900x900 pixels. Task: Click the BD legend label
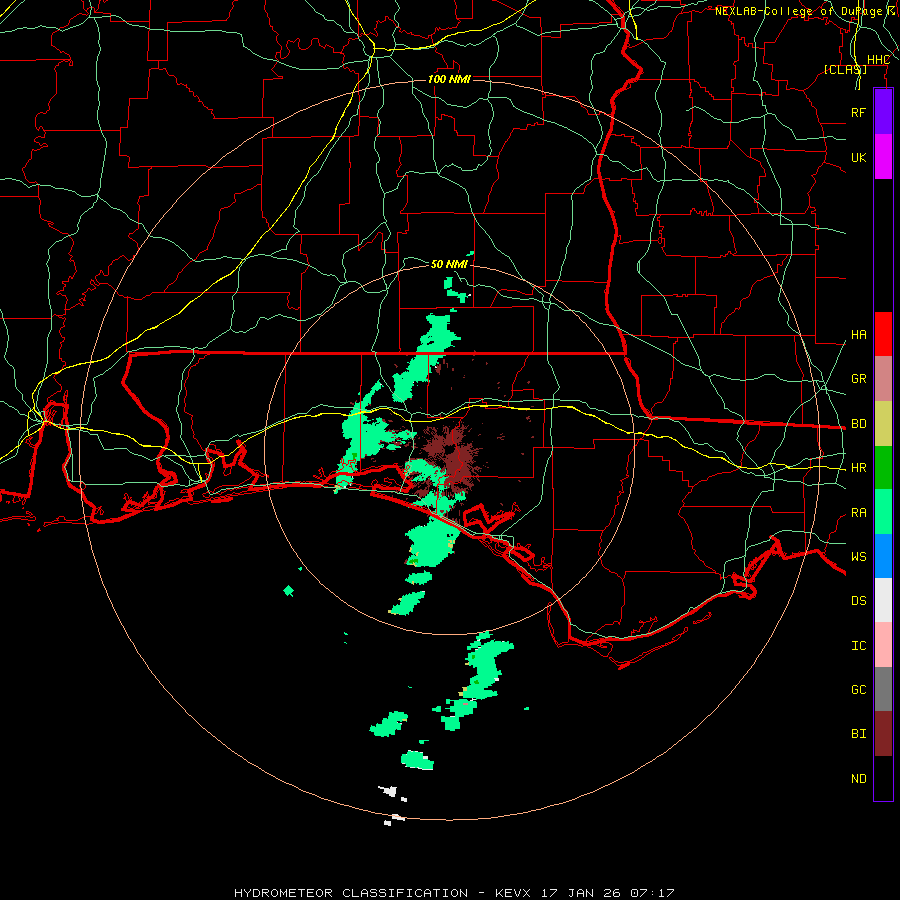pos(858,424)
